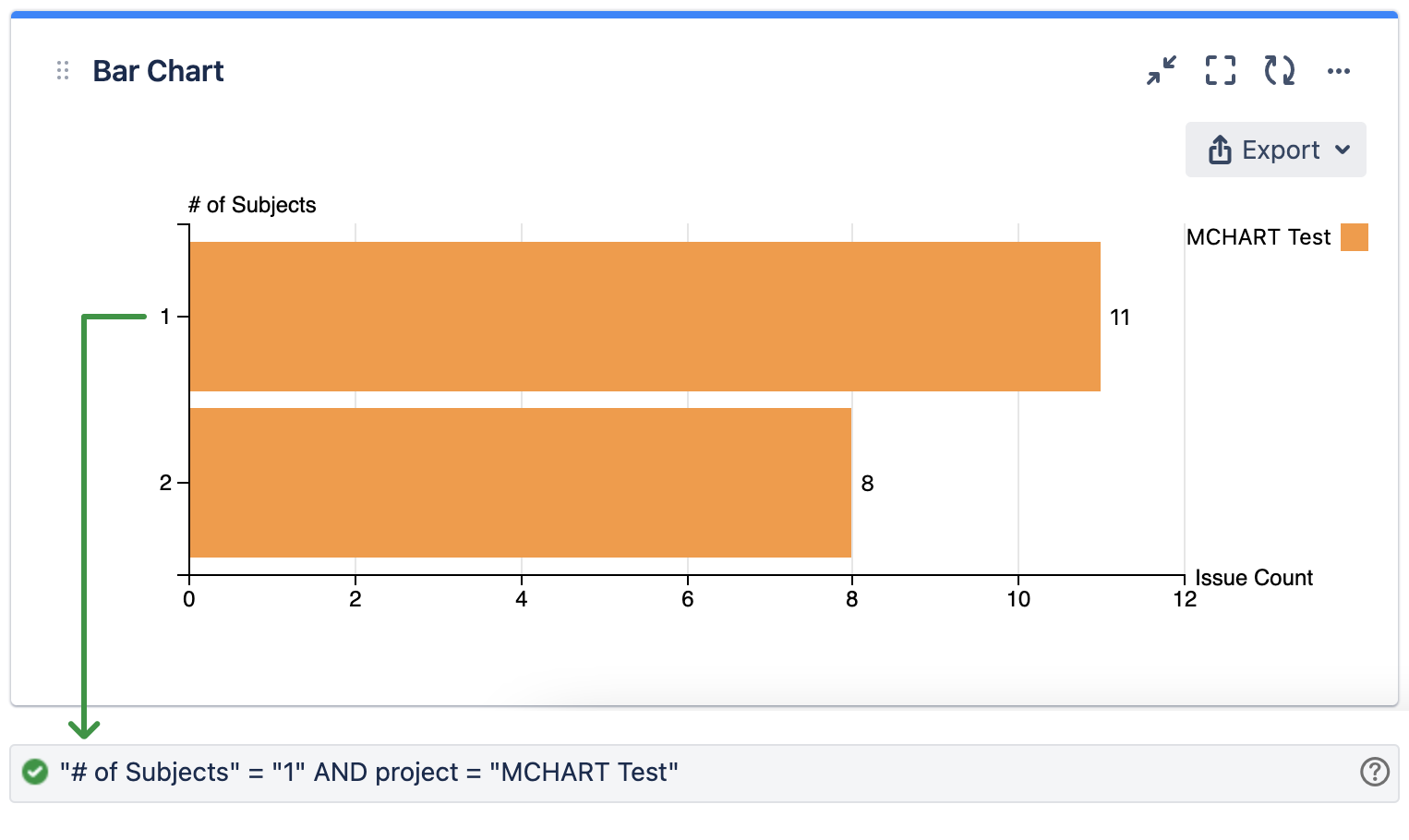This screenshot has width=1409, height=840.
Task: Click the Export dropdown chevron
Action: click(x=1343, y=150)
